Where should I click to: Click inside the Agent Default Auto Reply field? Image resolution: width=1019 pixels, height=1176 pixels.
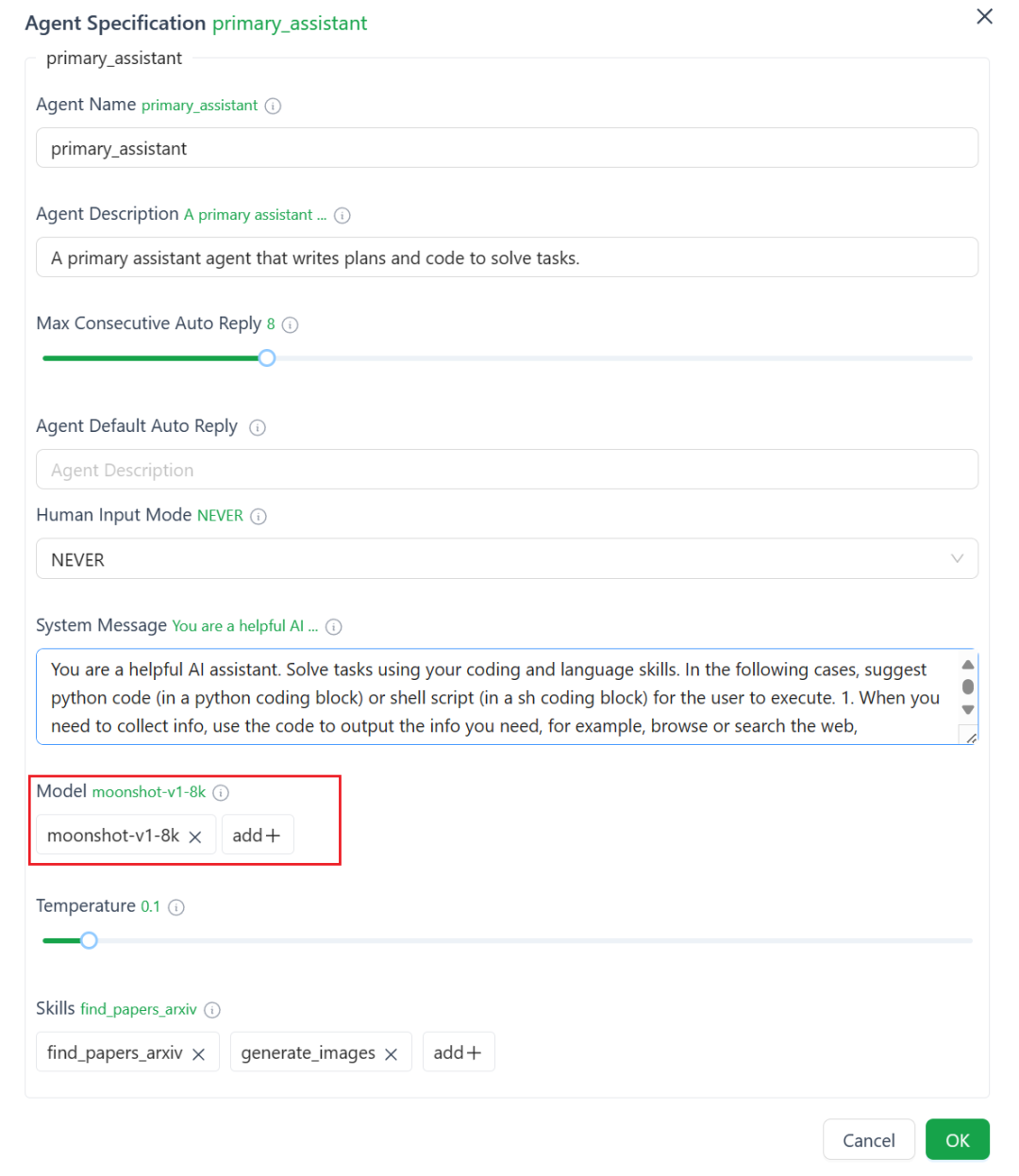(507, 469)
